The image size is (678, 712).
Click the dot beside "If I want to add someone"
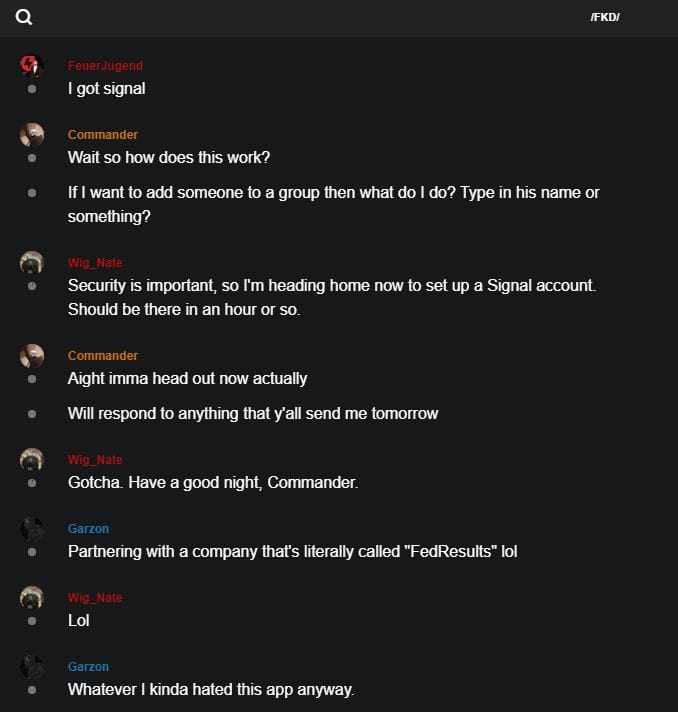pyautogui.click(x=32, y=192)
